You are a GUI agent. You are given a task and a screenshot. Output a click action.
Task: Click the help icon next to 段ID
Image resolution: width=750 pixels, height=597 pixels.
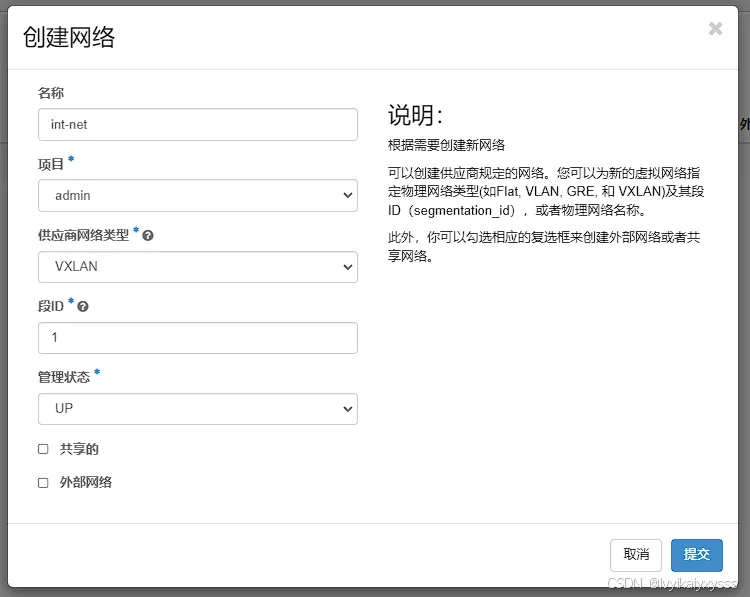(x=83, y=307)
